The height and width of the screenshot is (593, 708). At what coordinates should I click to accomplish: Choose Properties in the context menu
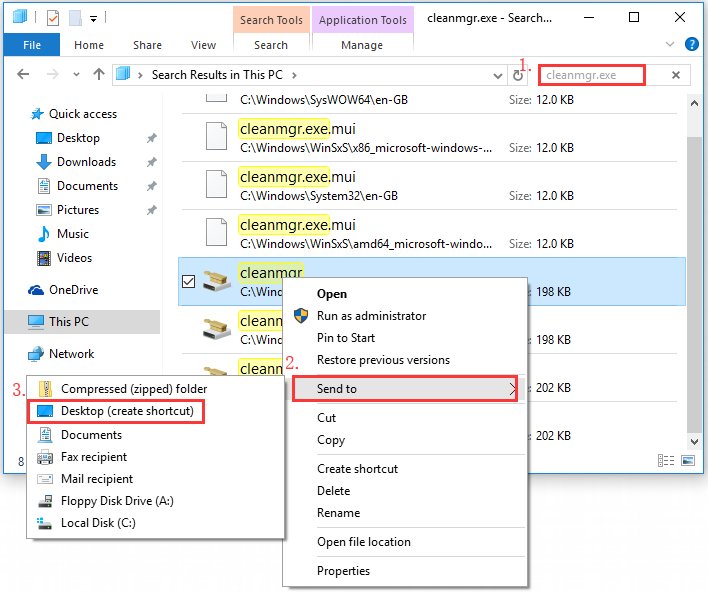[x=343, y=571]
